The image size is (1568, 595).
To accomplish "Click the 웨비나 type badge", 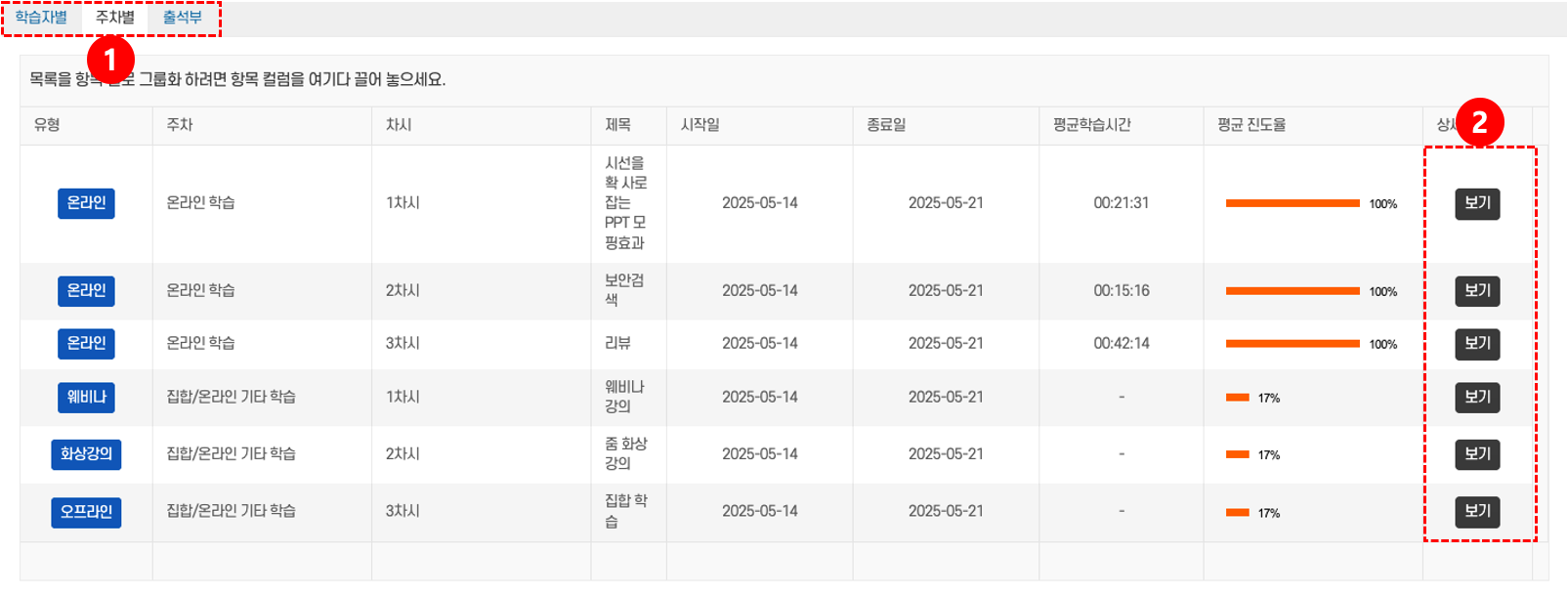I will [x=86, y=398].
